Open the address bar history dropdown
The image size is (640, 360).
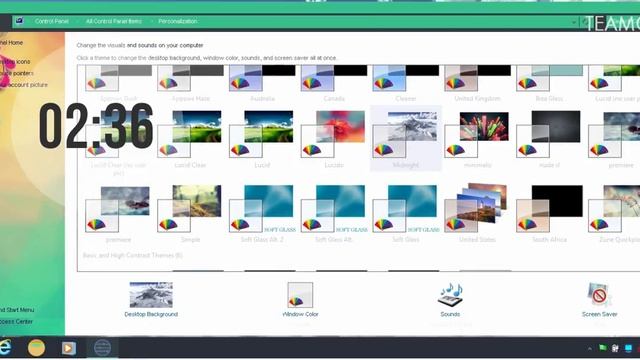pyautogui.click(x=574, y=22)
